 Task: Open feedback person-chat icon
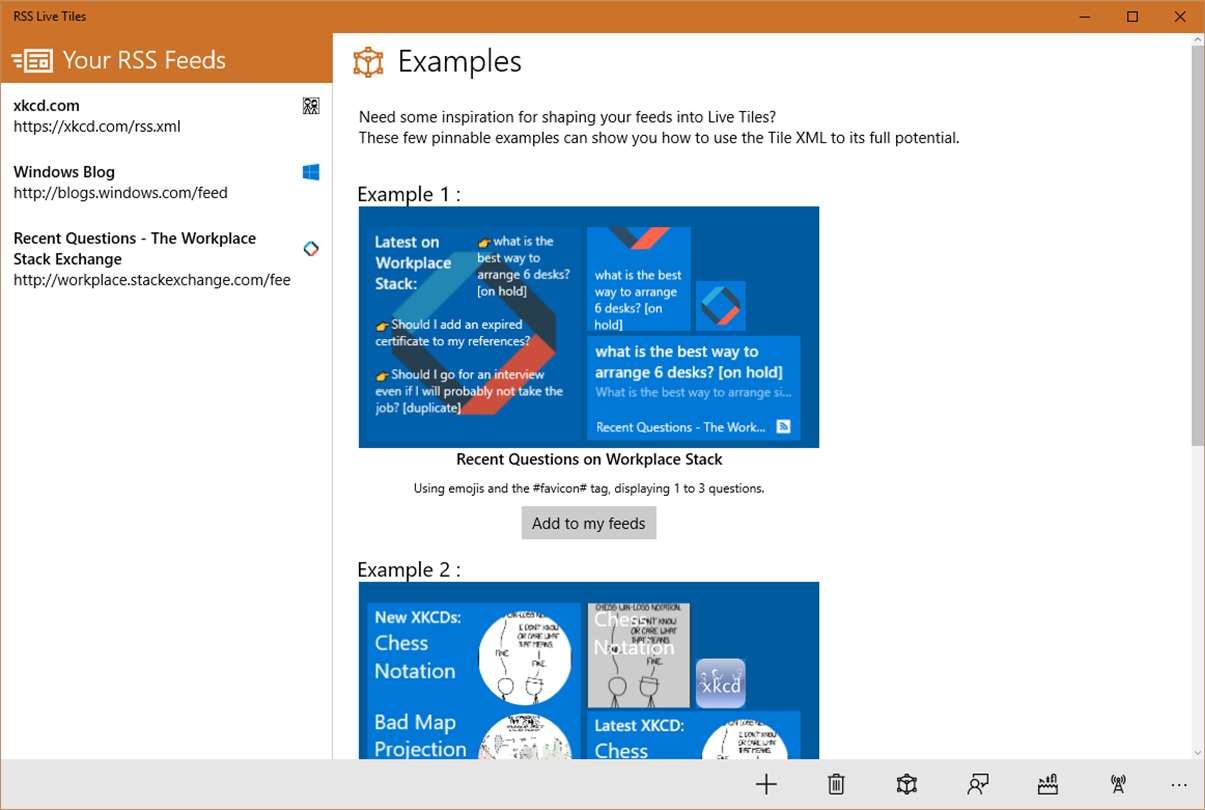pos(978,785)
